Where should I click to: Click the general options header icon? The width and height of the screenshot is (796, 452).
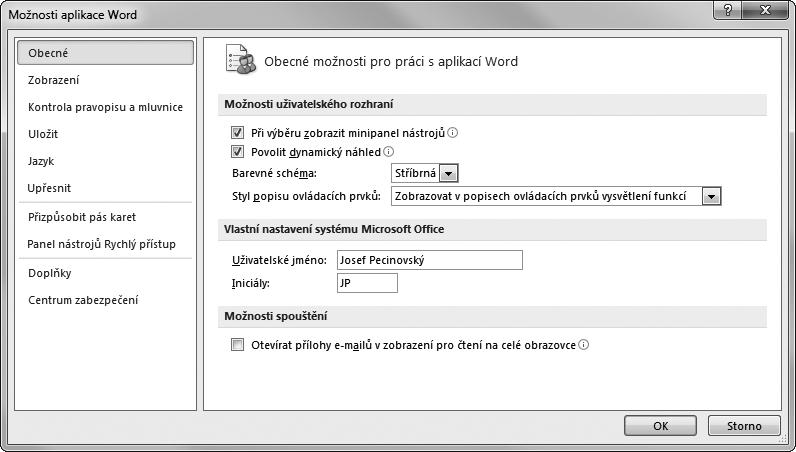[x=240, y=60]
